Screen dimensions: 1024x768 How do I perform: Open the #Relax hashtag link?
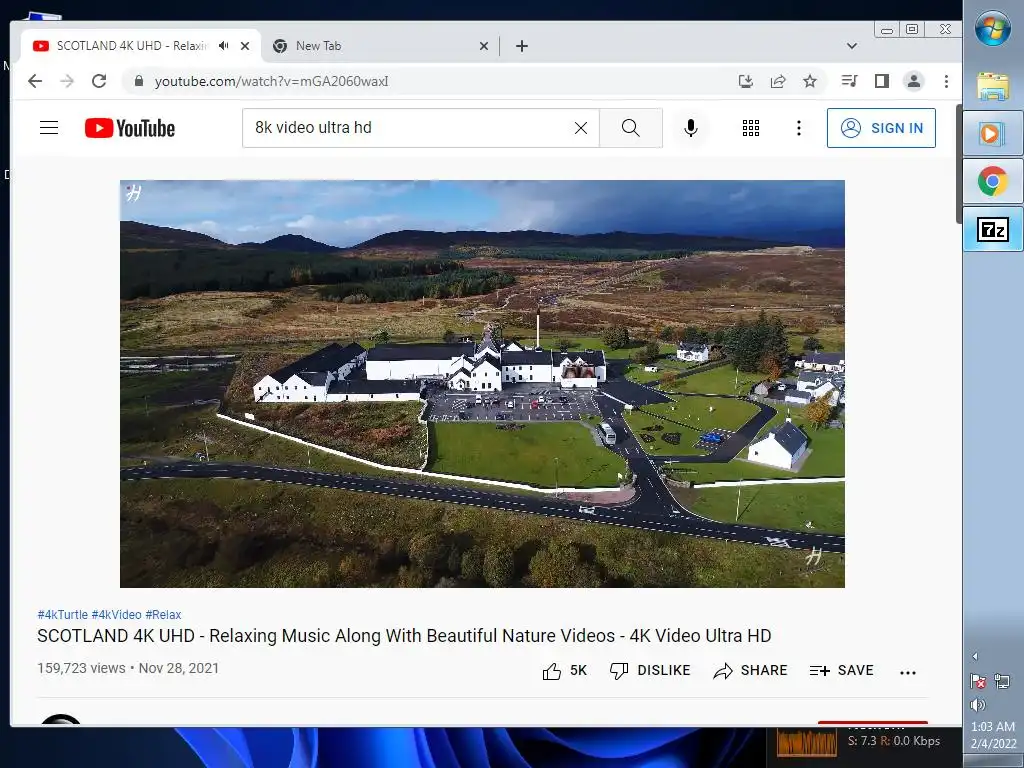pyautogui.click(x=163, y=615)
